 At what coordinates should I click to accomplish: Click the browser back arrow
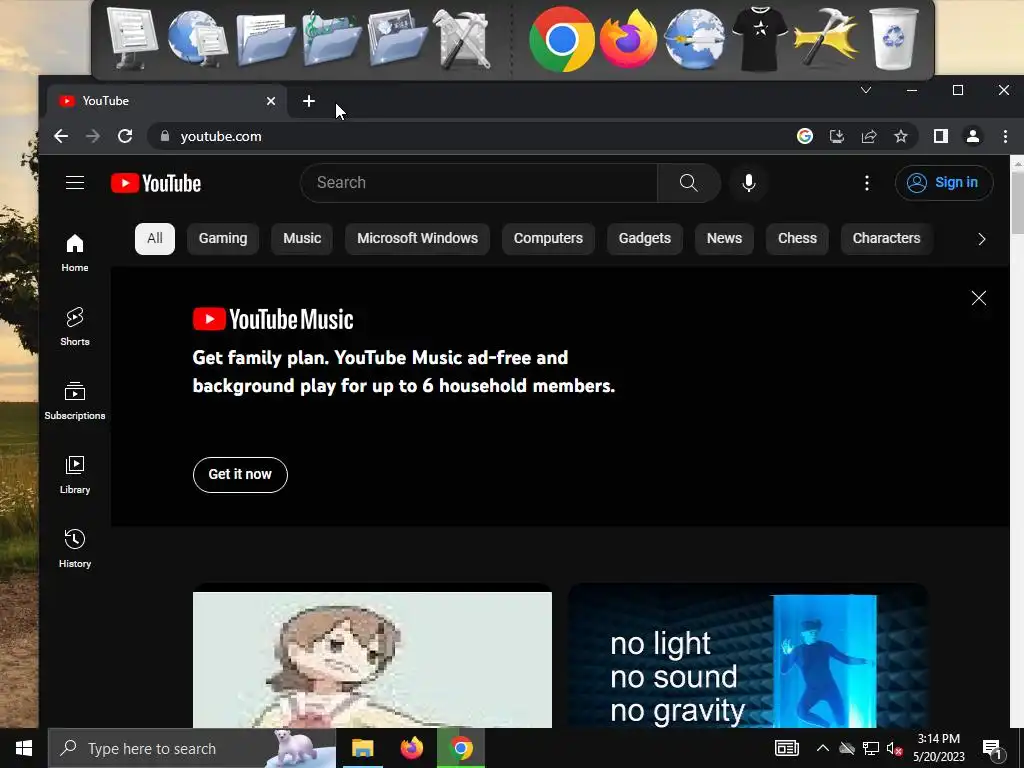(61, 136)
